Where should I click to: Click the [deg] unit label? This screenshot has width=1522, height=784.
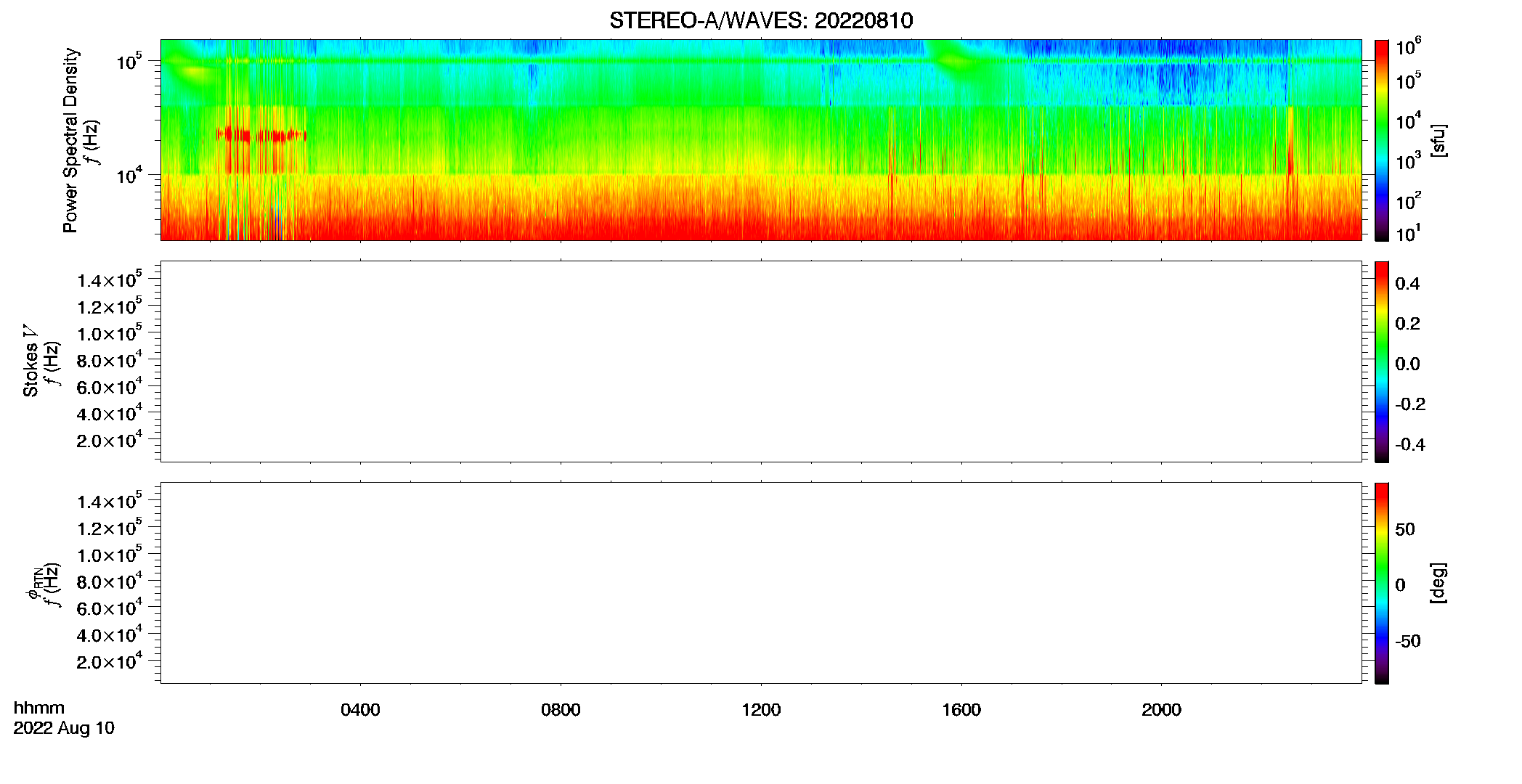tap(1438, 583)
